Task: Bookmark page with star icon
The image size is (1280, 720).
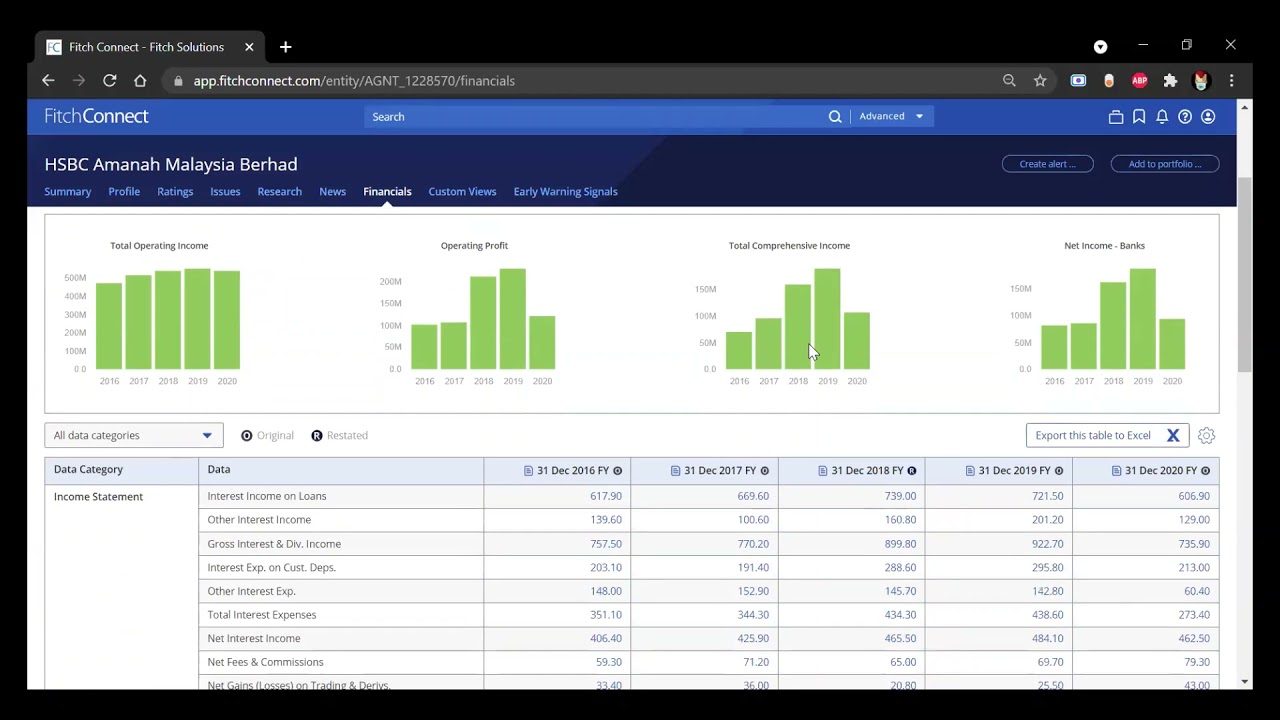Action: (1040, 80)
